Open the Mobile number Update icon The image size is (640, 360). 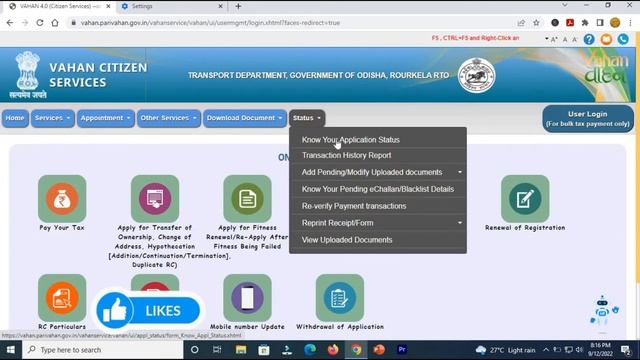coord(247,298)
